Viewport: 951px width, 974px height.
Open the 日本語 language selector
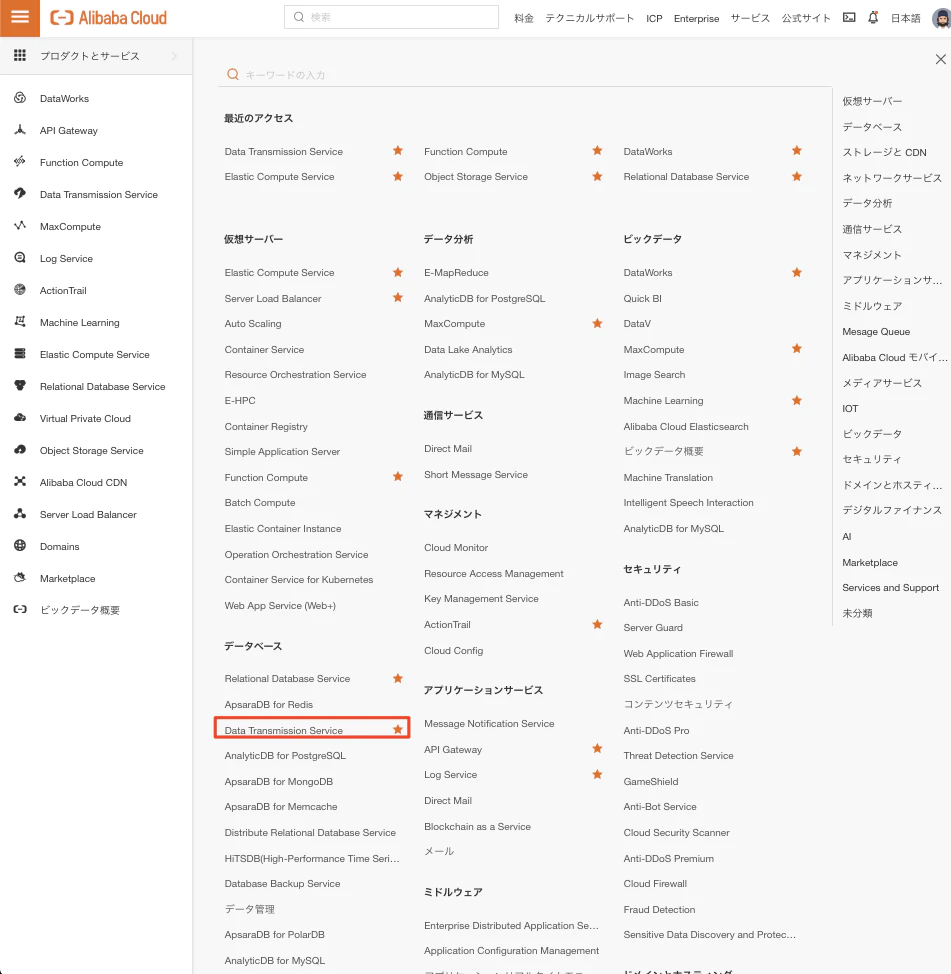[906, 18]
